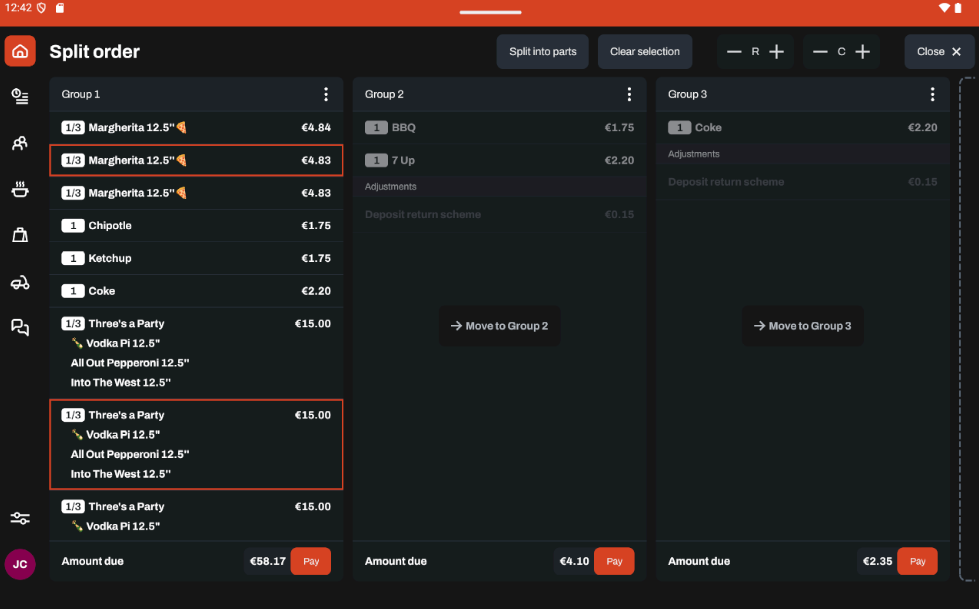This screenshot has height=609, width=979.
Task: Open the Group 2 three-dot menu
Action: pyautogui.click(x=629, y=94)
